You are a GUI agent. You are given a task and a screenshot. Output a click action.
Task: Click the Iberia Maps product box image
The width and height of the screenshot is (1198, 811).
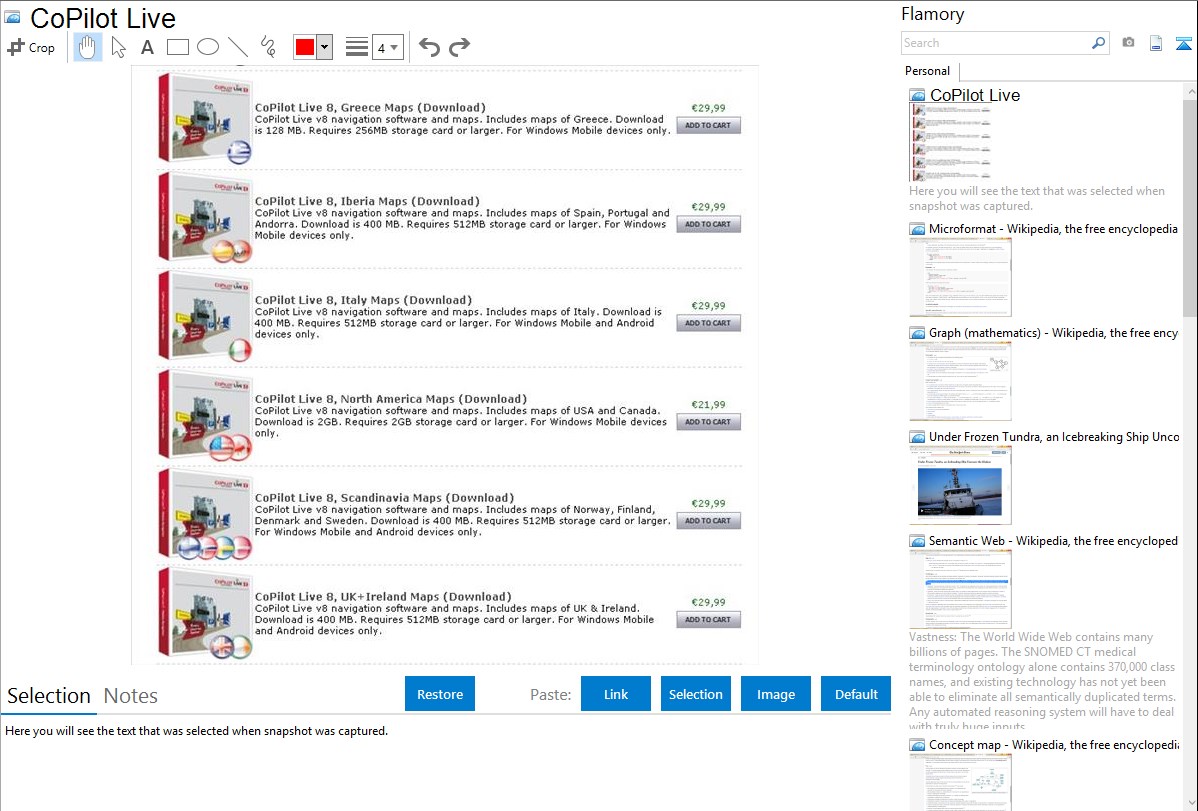click(x=205, y=217)
